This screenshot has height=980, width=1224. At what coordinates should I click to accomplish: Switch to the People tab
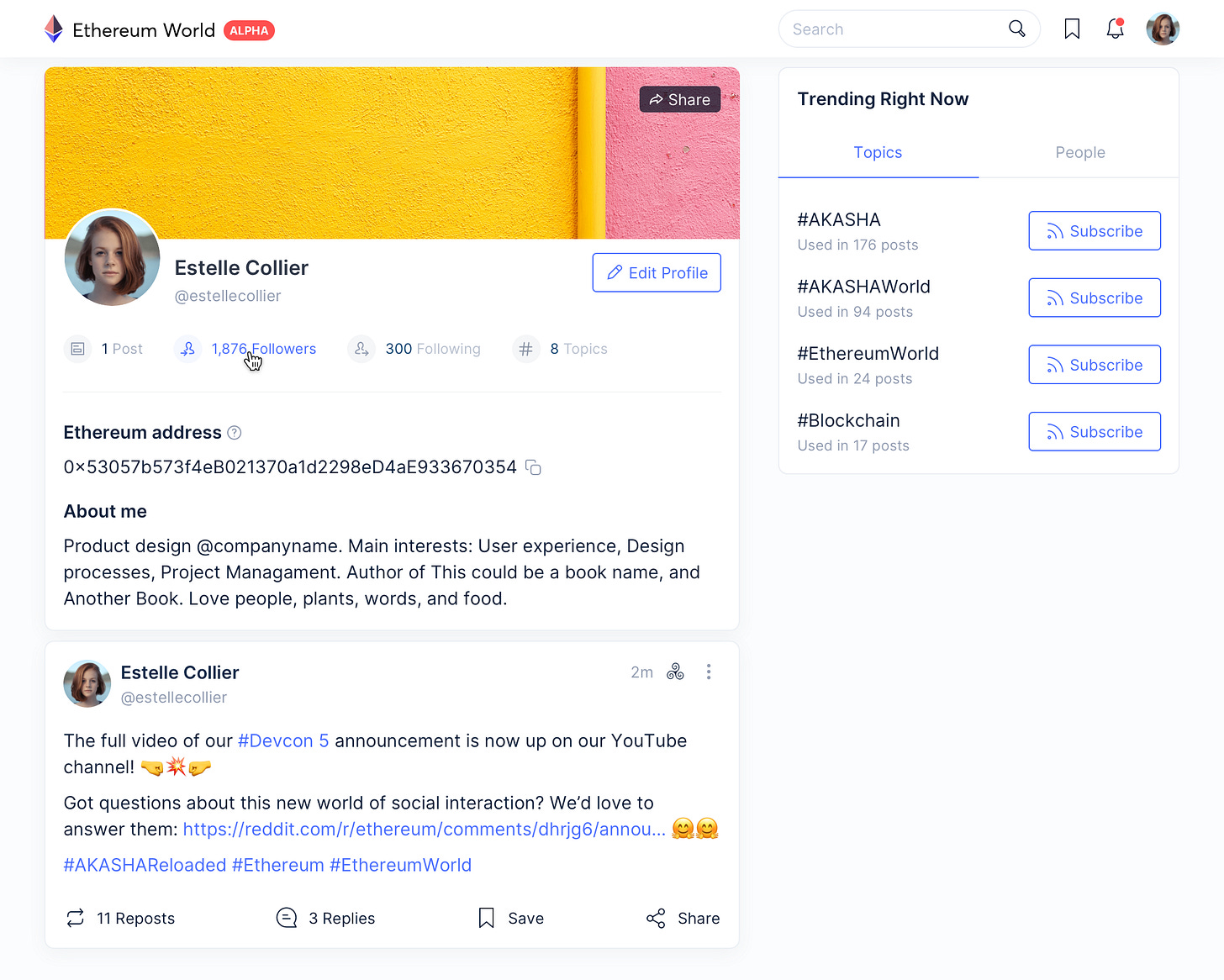[1079, 152]
